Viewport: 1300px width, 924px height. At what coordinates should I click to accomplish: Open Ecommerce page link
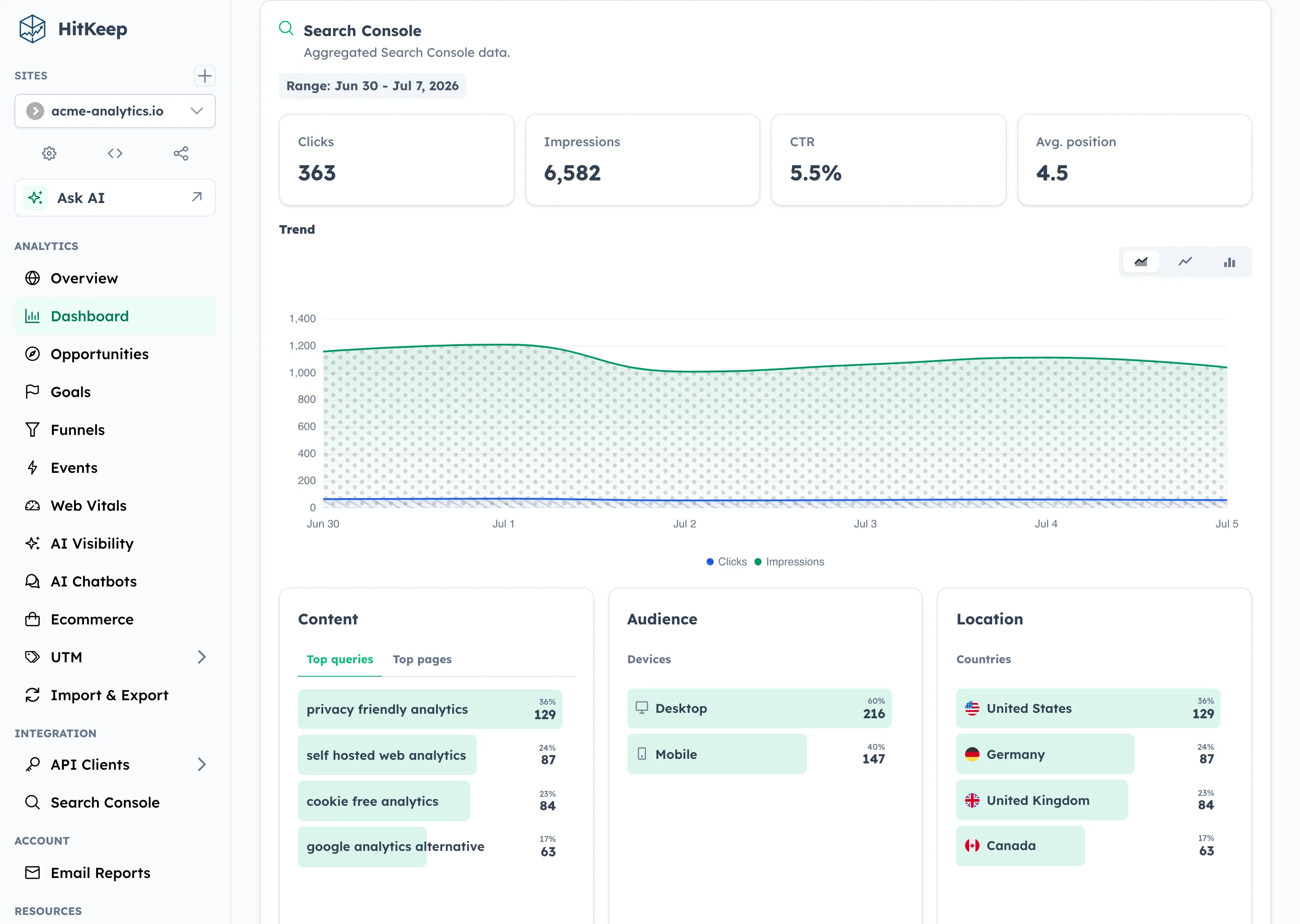click(115, 619)
